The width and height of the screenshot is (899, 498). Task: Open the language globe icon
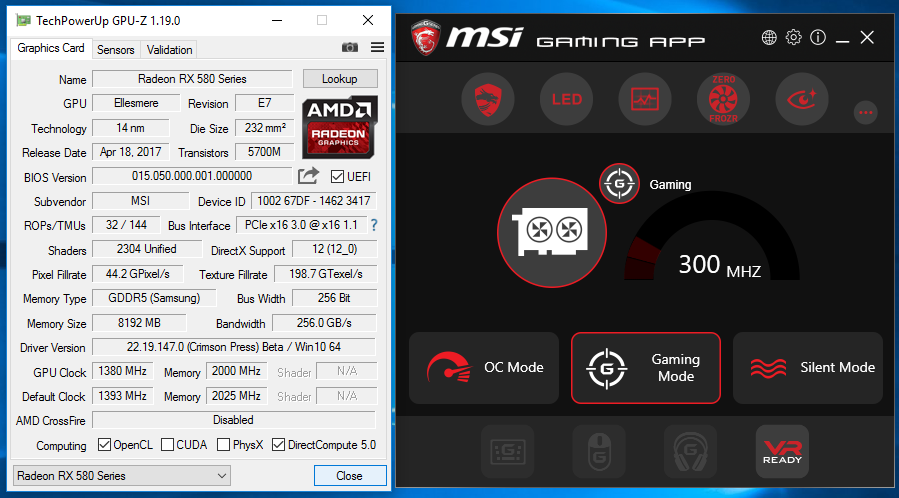(769, 38)
